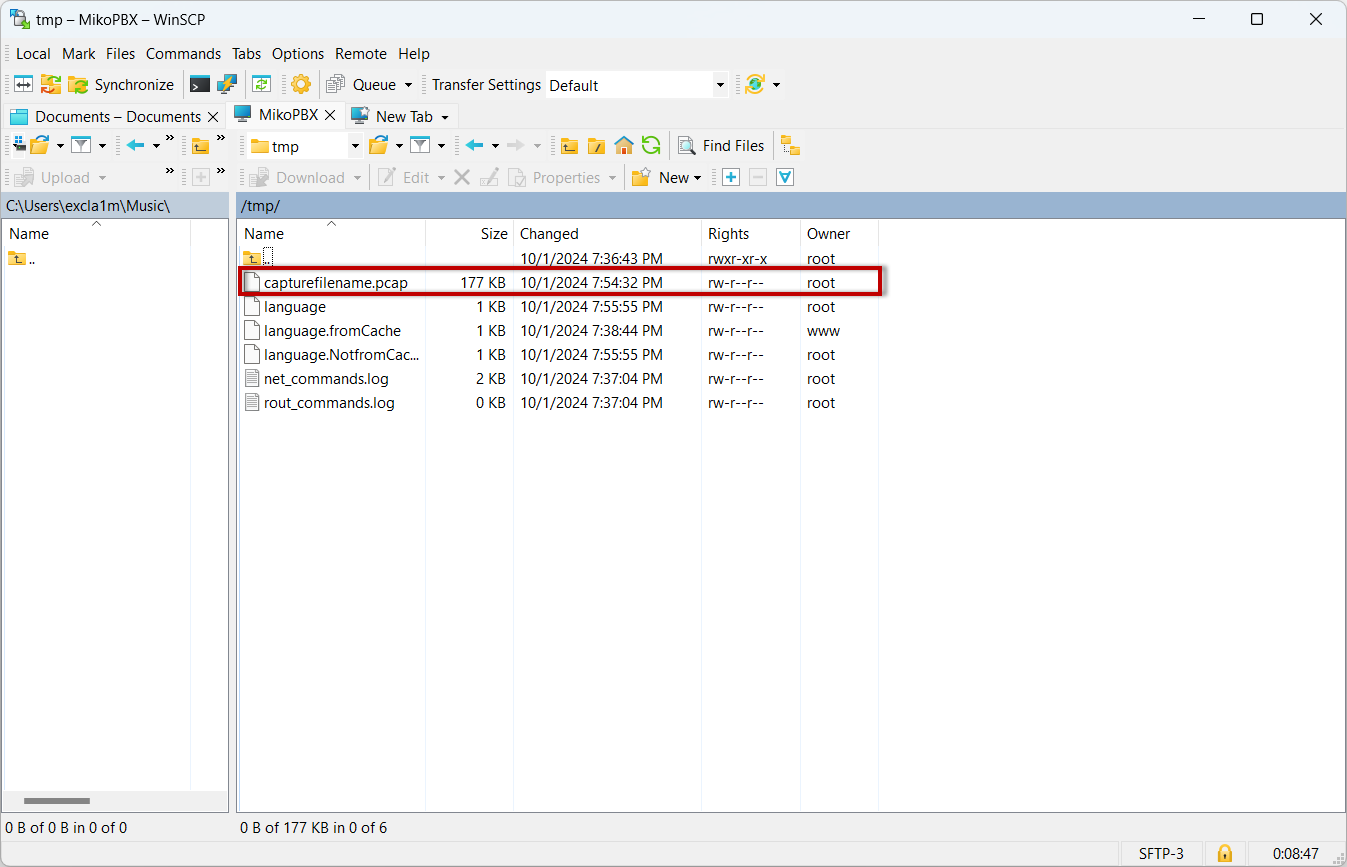Click remote parent directory icon
This screenshot has width=1347, height=867.
[569, 146]
